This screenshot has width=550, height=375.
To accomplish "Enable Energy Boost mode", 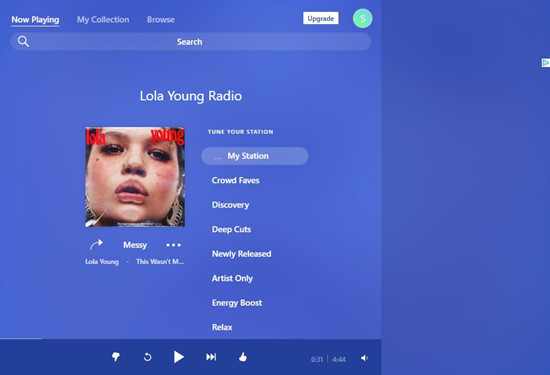I will coord(237,303).
